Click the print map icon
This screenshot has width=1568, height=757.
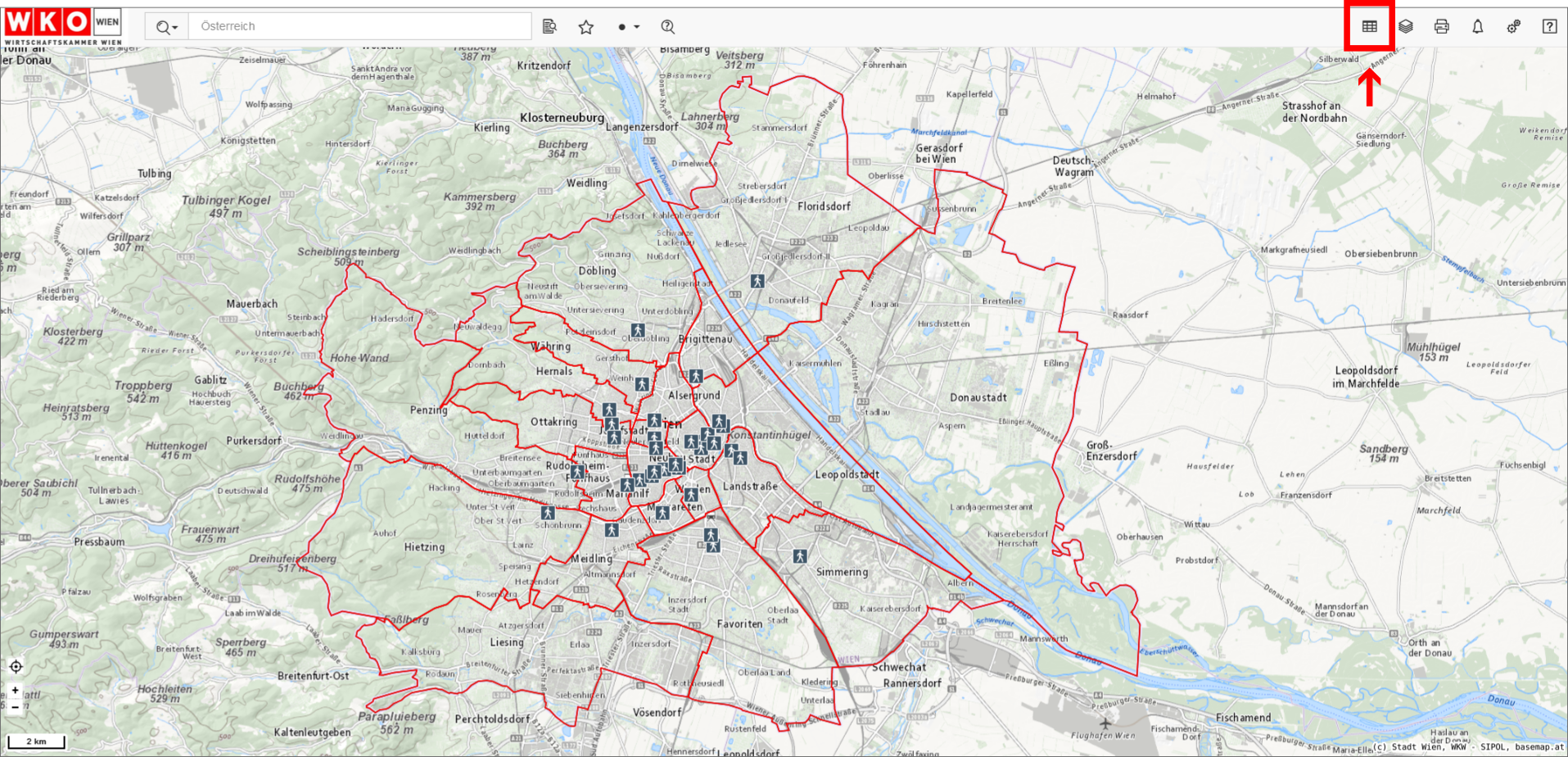(x=1442, y=26)
